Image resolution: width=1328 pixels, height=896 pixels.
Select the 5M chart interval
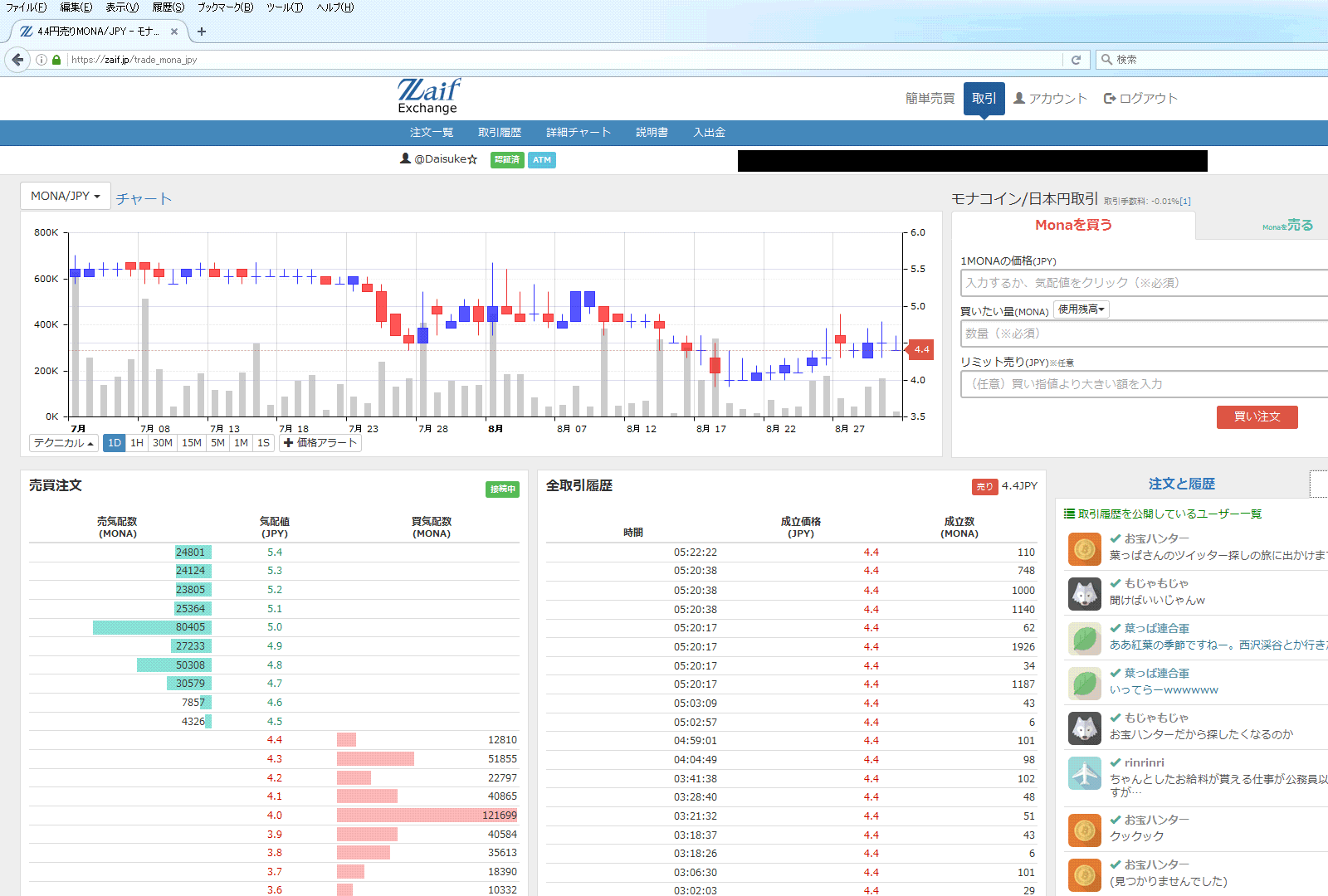point(217,443)
